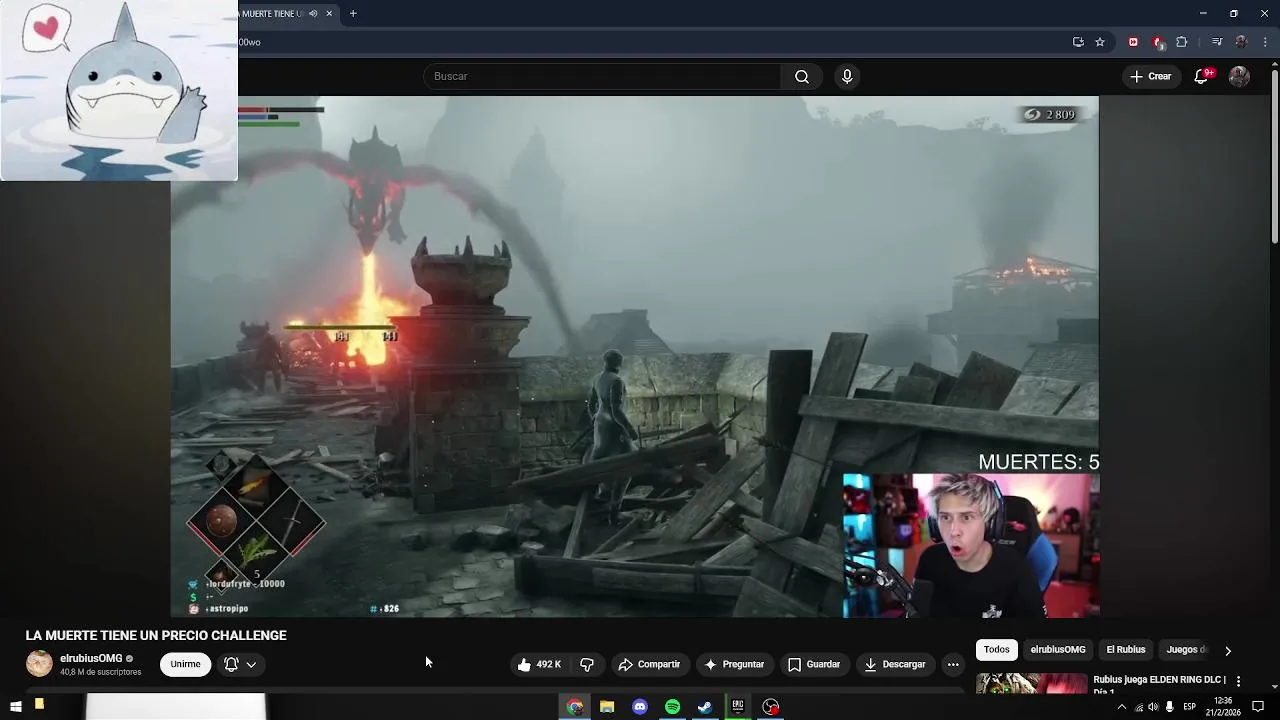Like the video with the thumbs-up button
This screenshot has height=720, width=1280.
tap(538, 664)
